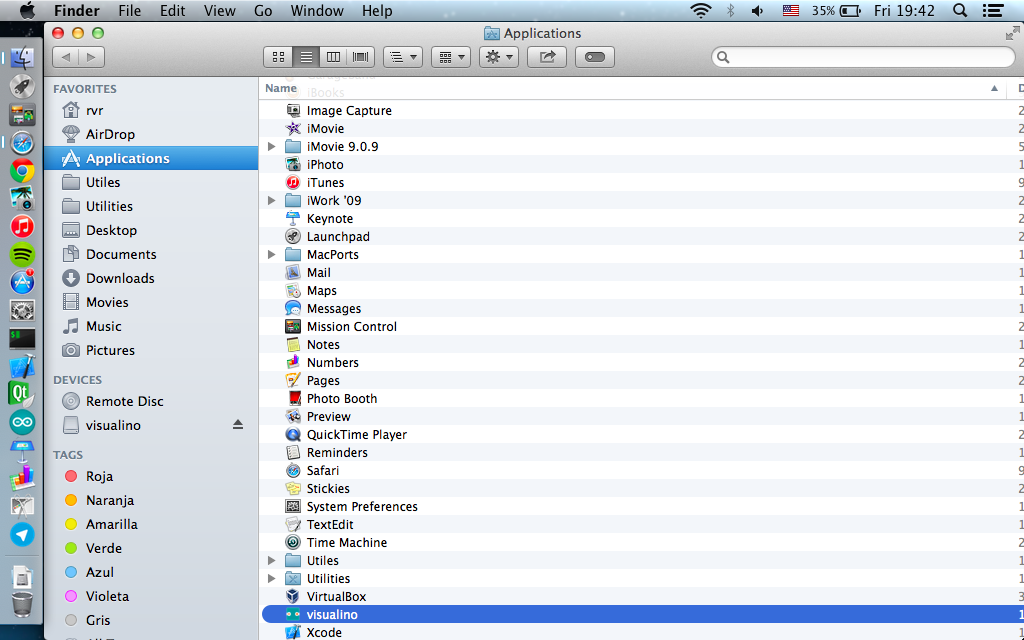Screen dimensions: 1024x640
Task: Expand the Utiles folder in file list
Action: coord(272,560)
